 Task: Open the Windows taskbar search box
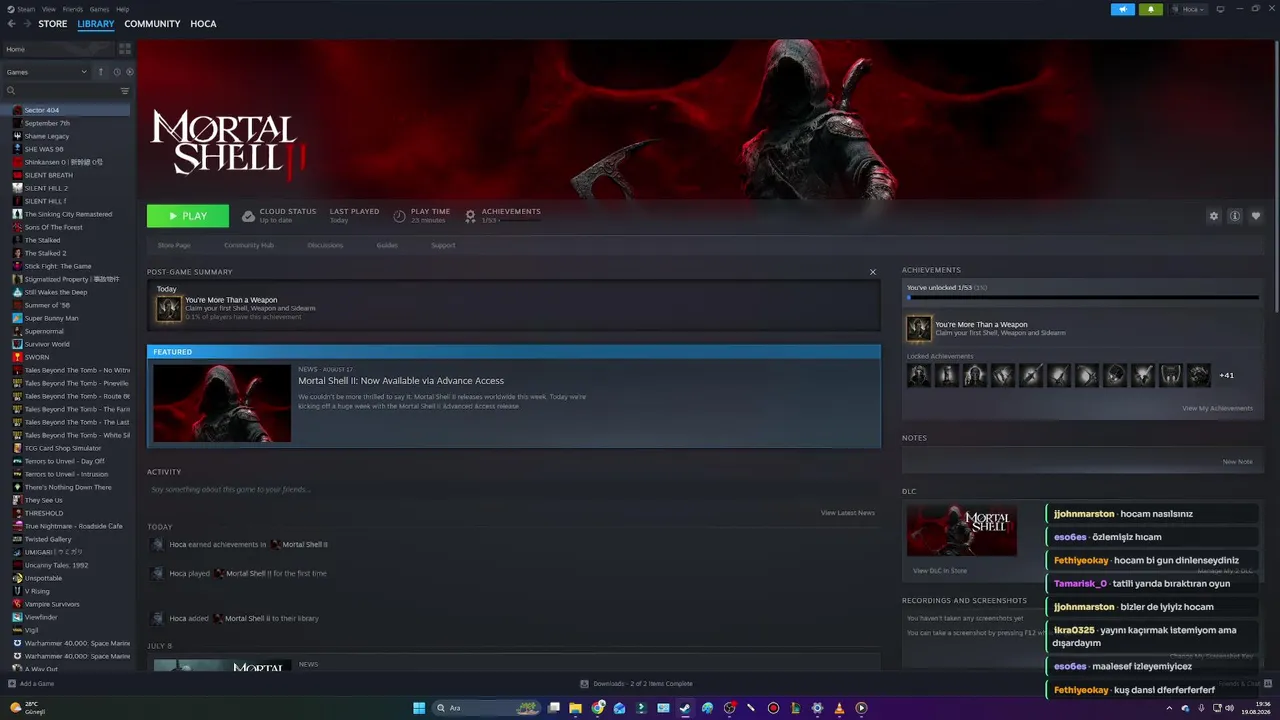coord(487,708)
